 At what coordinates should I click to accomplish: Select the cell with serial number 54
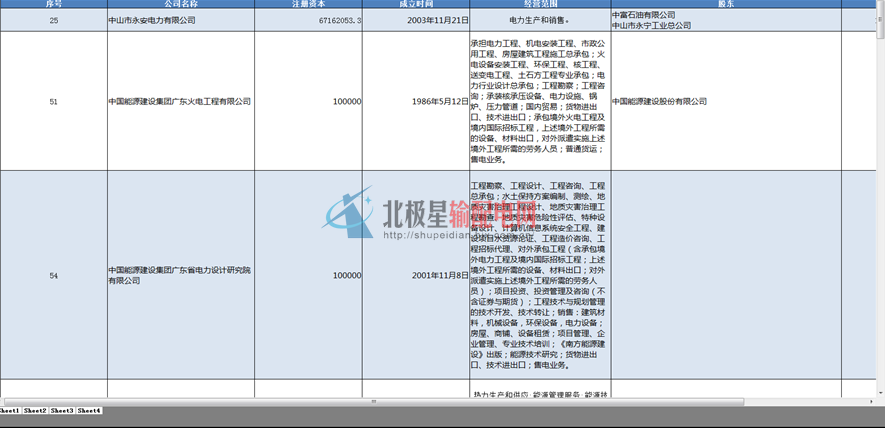pos(54,275)
